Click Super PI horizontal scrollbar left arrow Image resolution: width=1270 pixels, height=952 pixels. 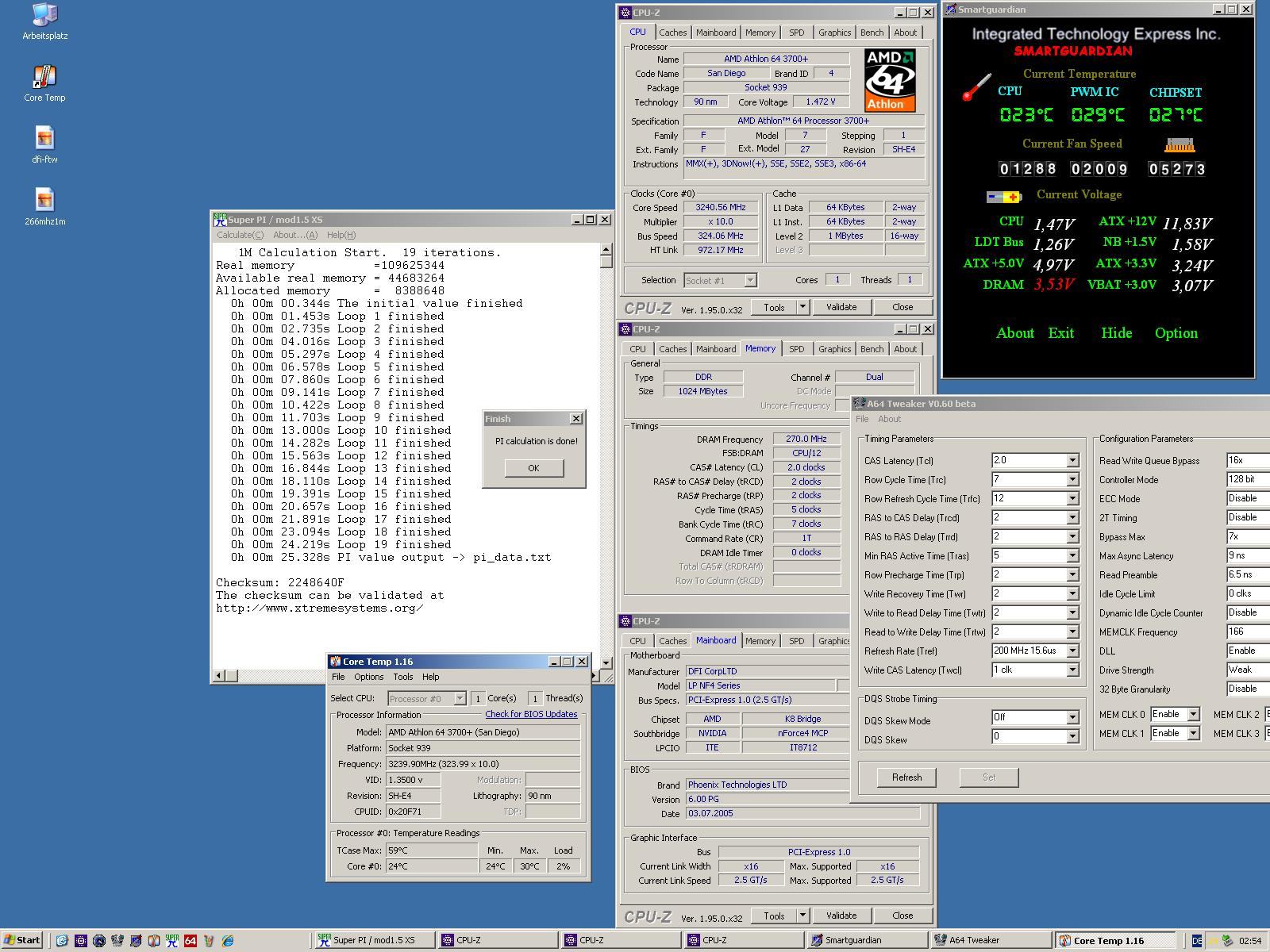[x=221, y=676]
